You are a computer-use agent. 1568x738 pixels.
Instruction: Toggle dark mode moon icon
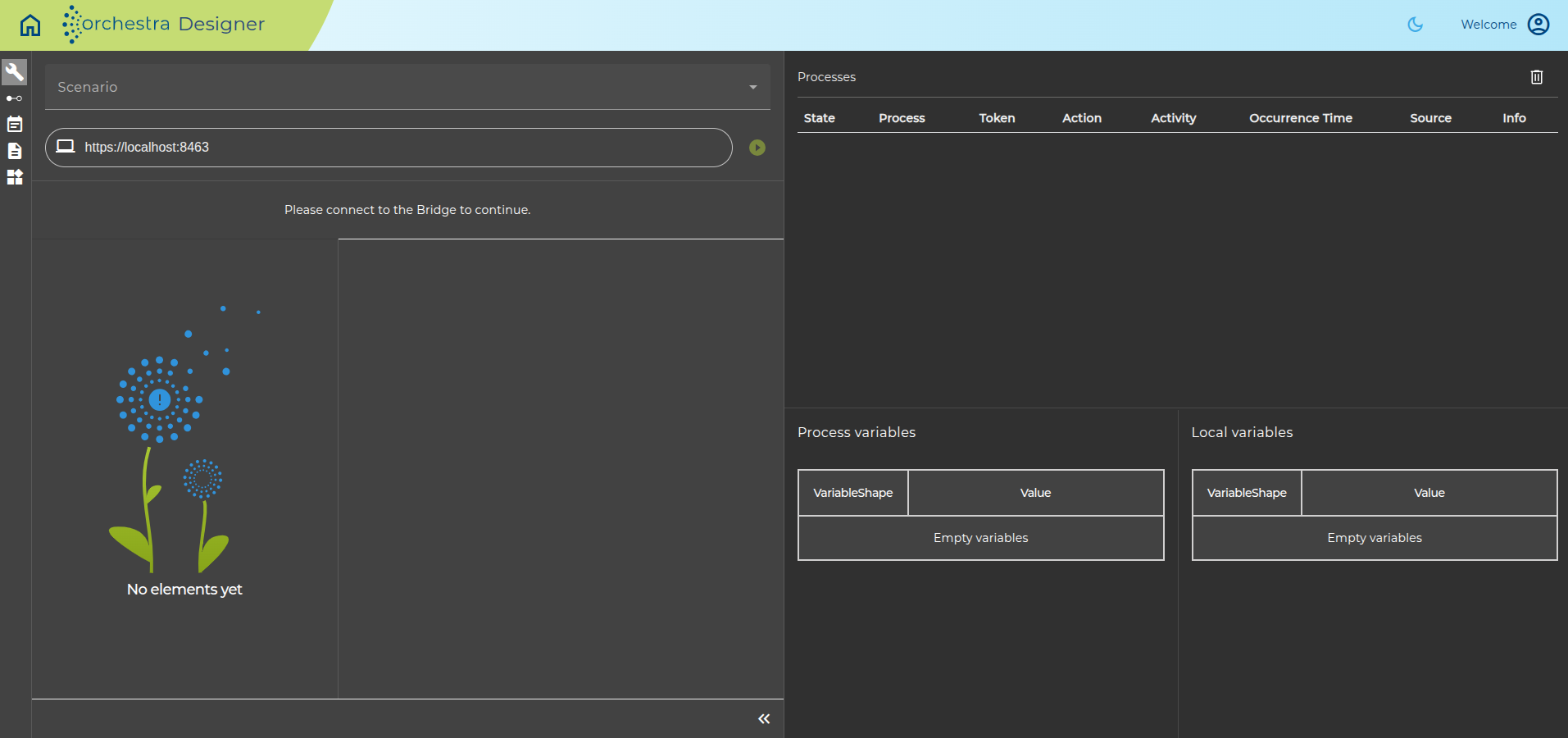coord(1416,25)
